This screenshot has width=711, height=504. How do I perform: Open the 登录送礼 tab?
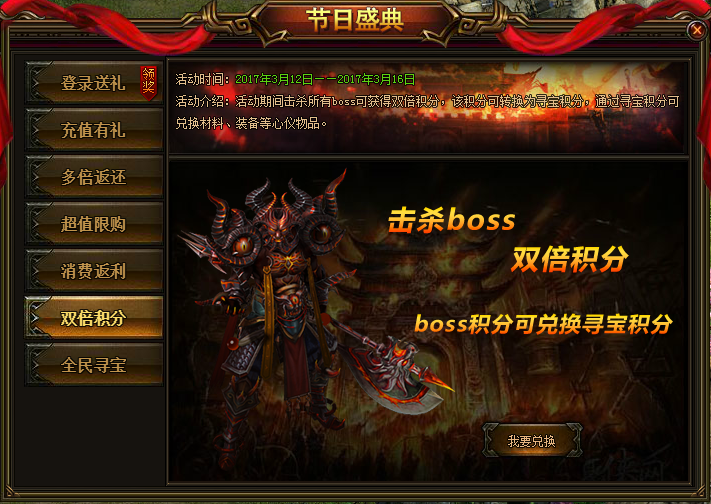(x=94, y=83)
